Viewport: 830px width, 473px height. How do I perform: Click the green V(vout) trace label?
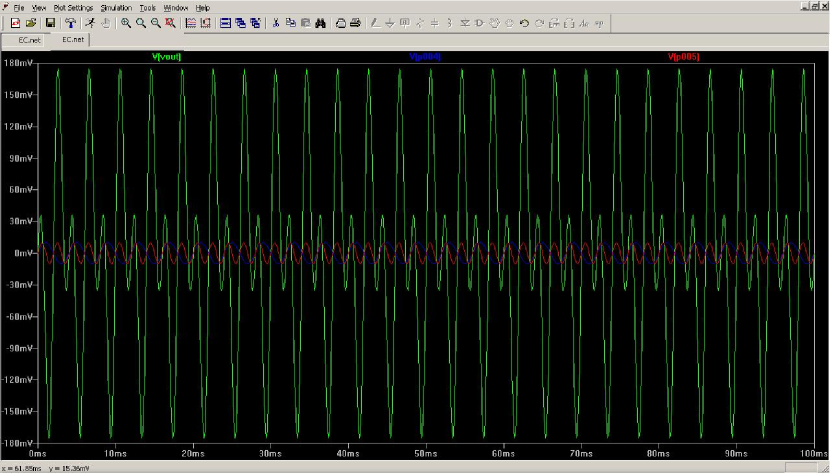[166, 57]
